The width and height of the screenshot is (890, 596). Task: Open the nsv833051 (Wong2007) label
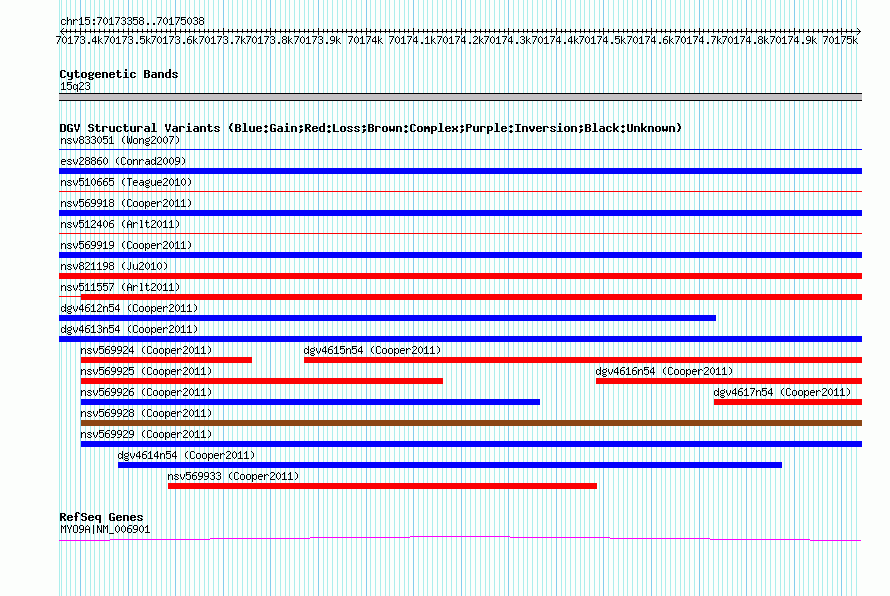coord(120,140)
